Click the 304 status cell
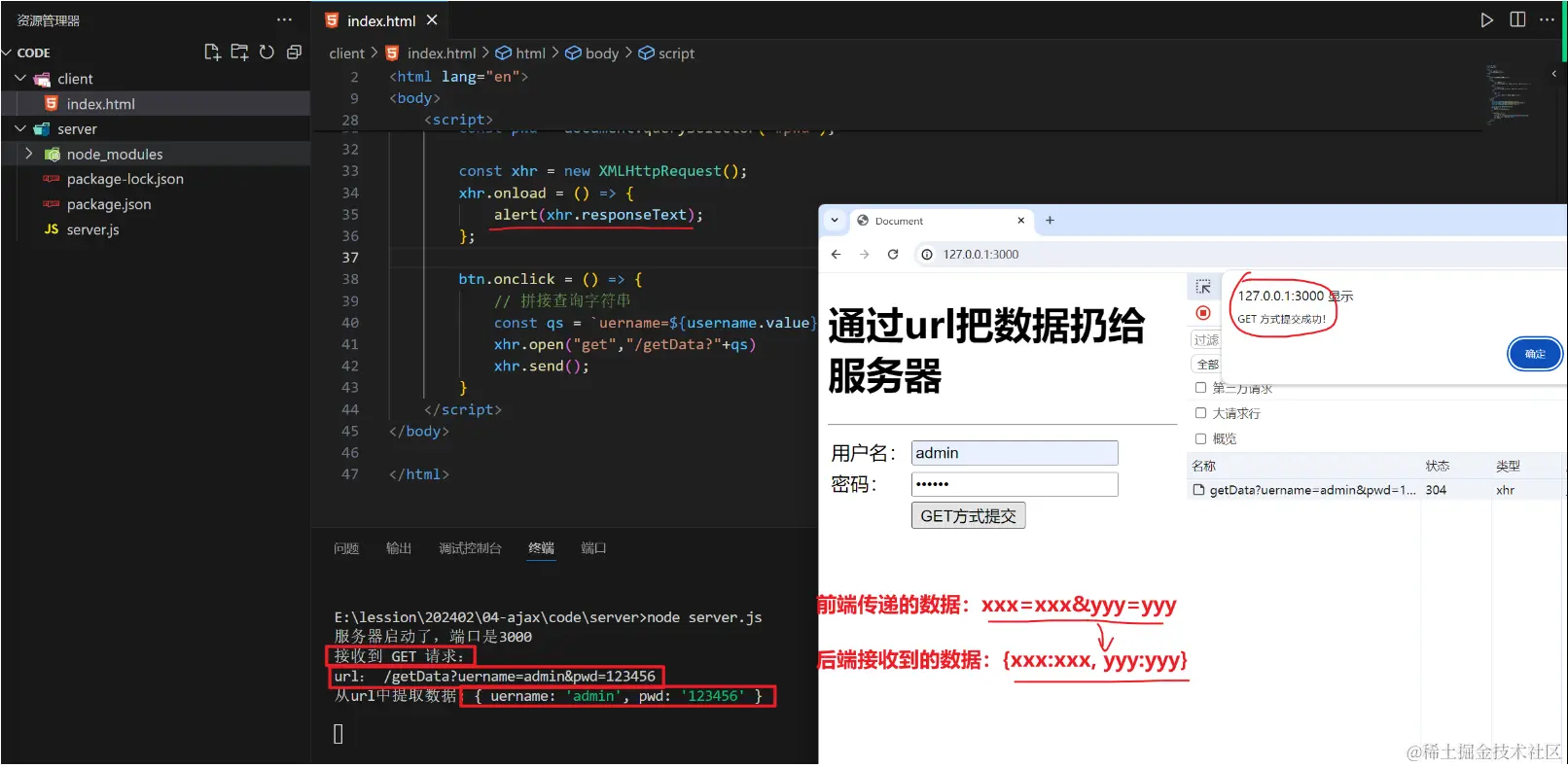The height and width of the screenshot is (768, 1568). click(x=1436, y=490)
